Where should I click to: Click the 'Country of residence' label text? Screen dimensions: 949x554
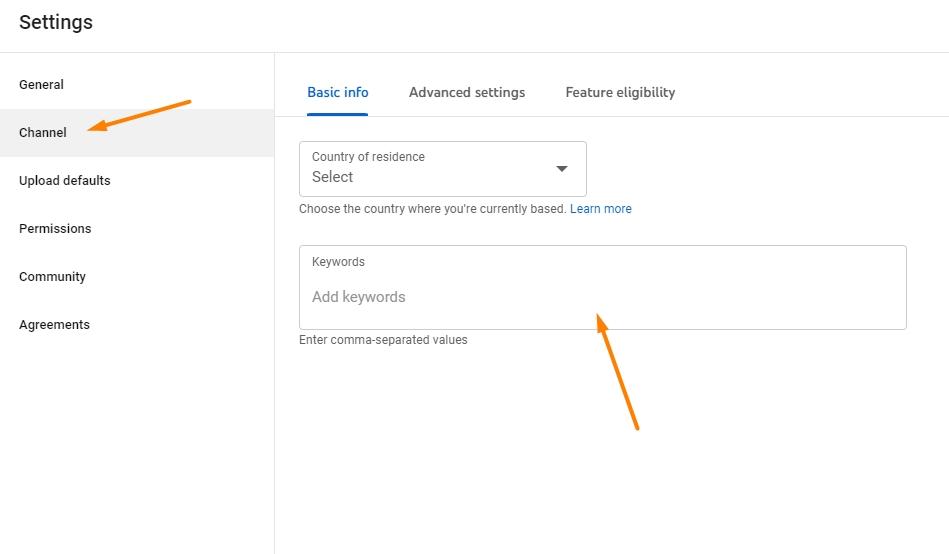pyautogui.click(x=368, y=157)
